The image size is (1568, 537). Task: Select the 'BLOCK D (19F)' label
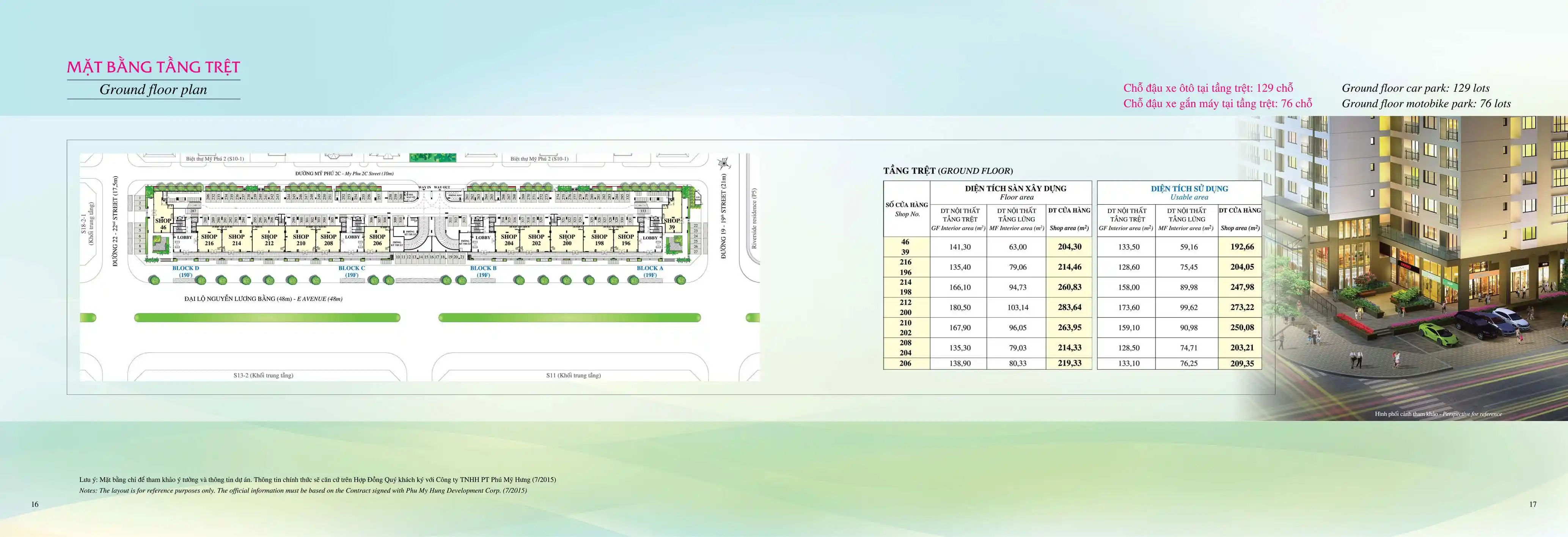[x=185, y=271]
